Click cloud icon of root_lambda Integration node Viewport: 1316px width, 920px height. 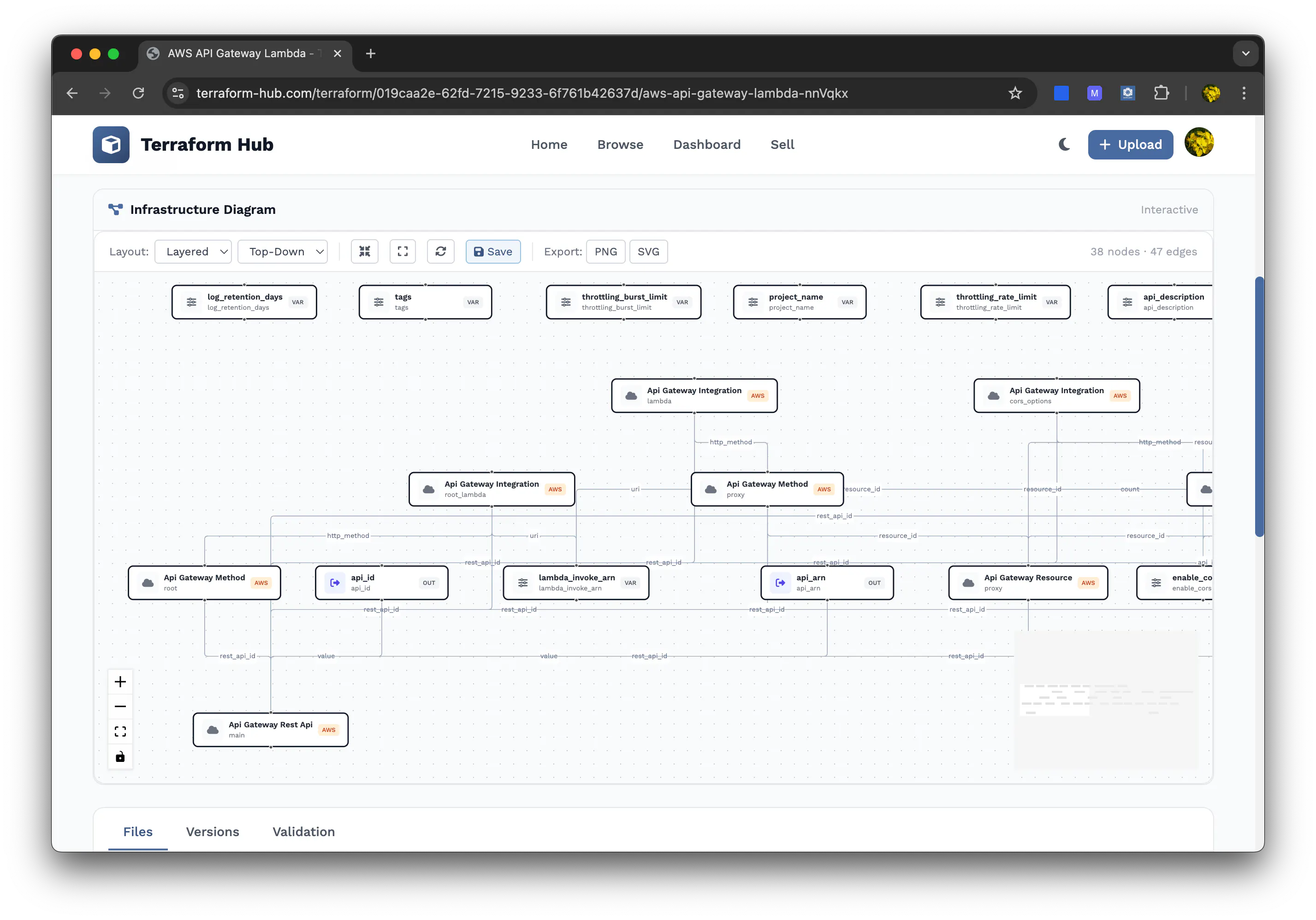[x=429, y=489]
